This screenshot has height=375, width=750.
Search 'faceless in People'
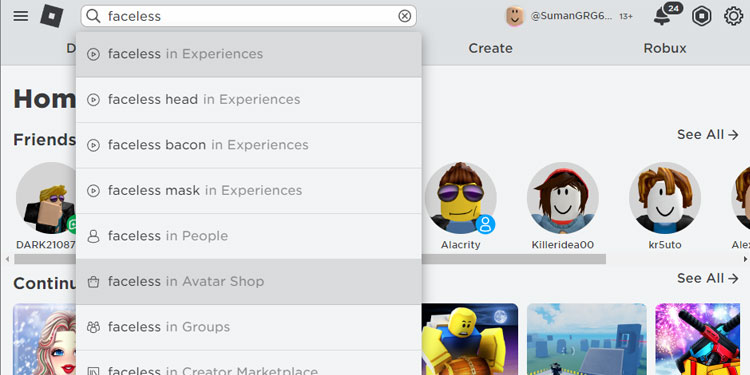coord(249,236)
